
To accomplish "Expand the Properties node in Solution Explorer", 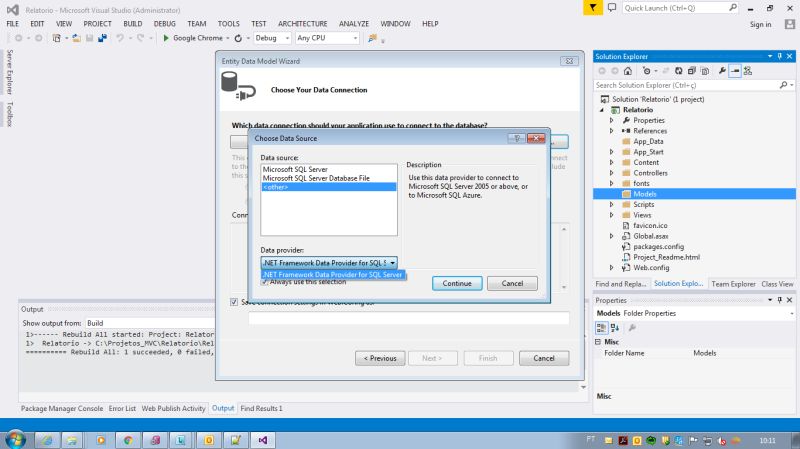I will (x=612, y=120).
